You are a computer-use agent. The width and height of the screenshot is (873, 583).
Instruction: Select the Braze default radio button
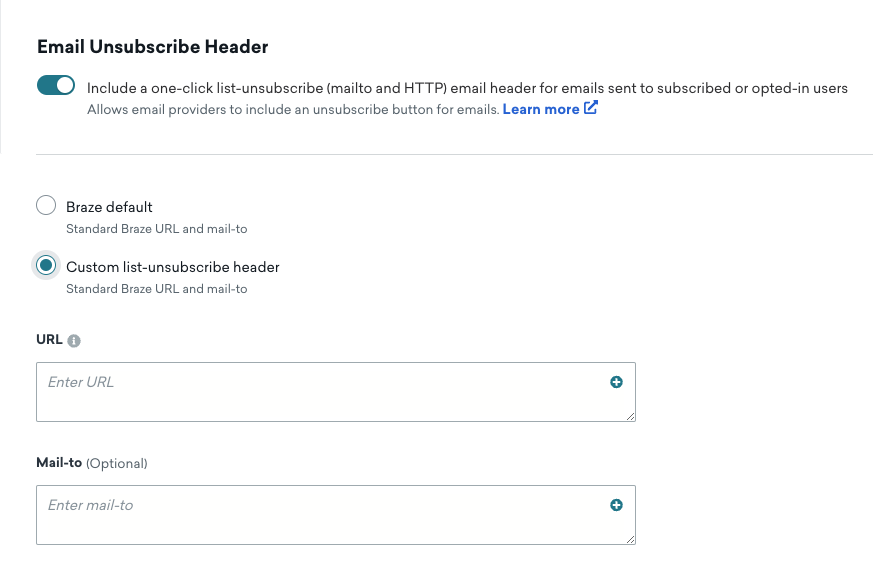point(46,205)
